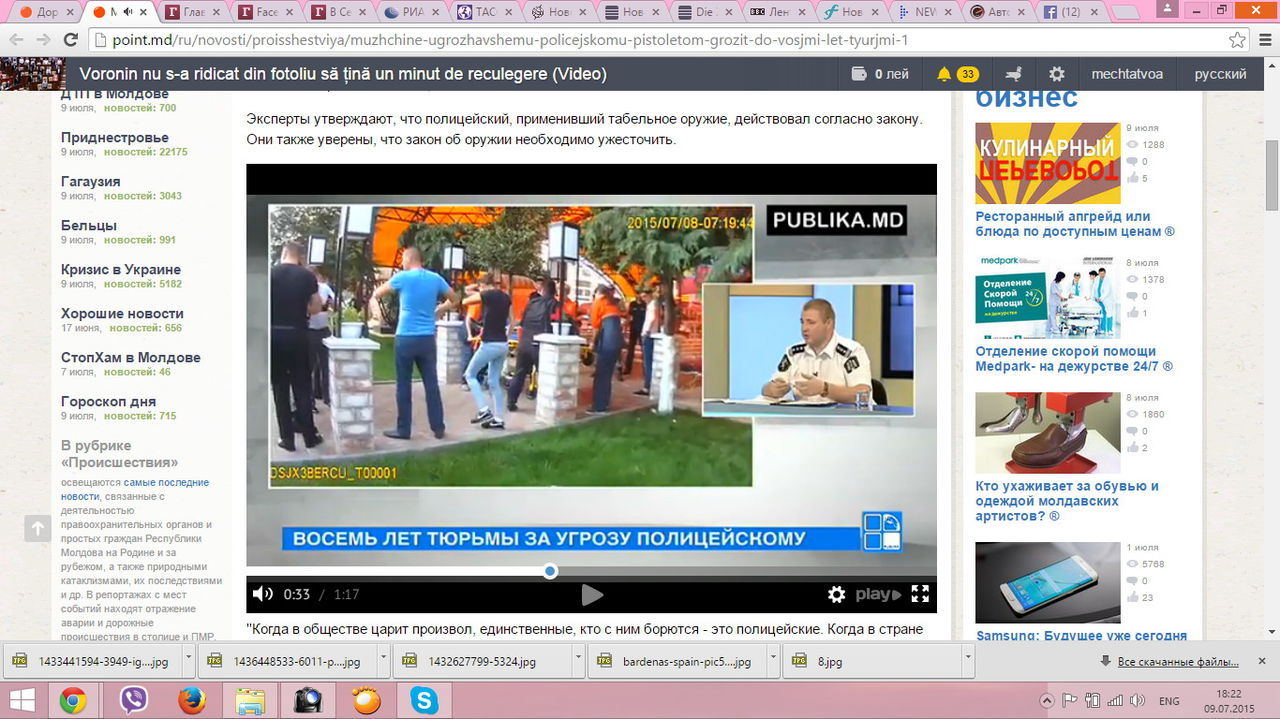Screen dimensions: 1280x719
Task: Open Viber from the taskbar
Action: click(x=133, y=701)
